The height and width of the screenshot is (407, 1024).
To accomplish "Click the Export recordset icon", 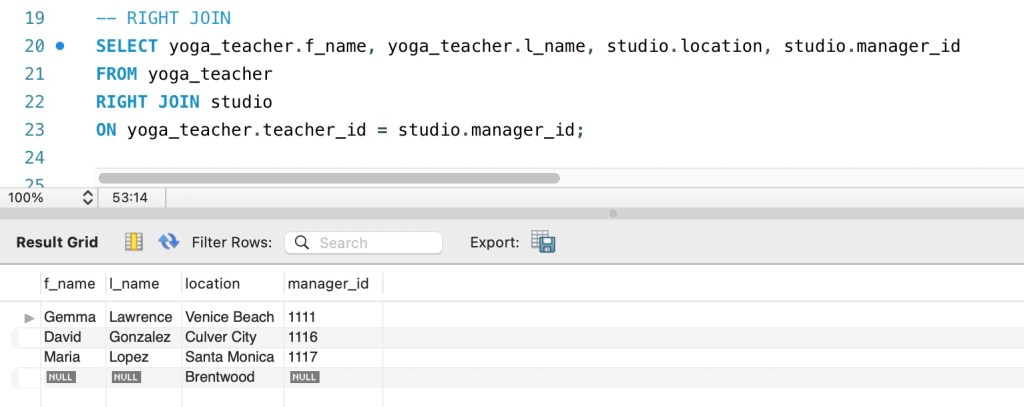I will tap(543, 242).
